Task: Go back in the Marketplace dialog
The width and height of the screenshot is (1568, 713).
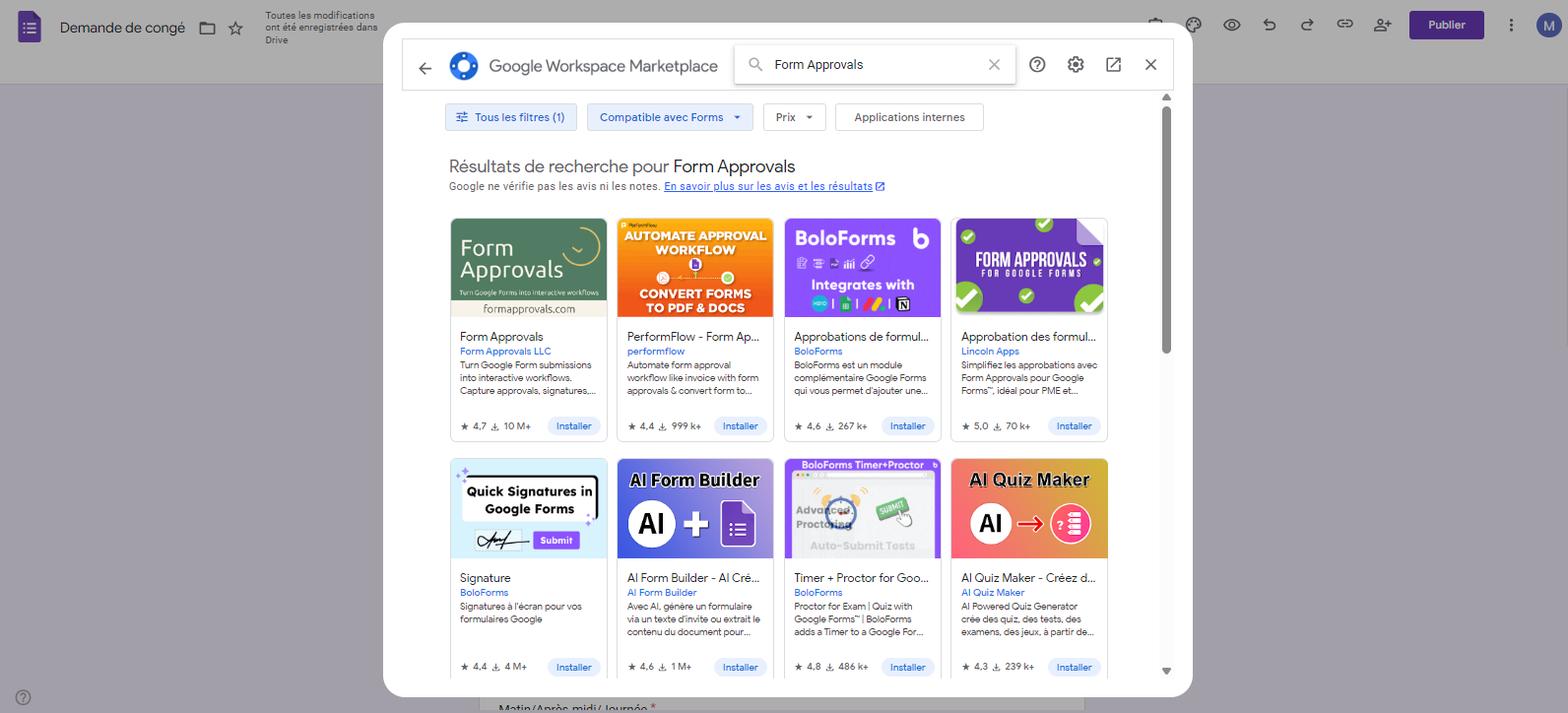Action: click(425, 68)
